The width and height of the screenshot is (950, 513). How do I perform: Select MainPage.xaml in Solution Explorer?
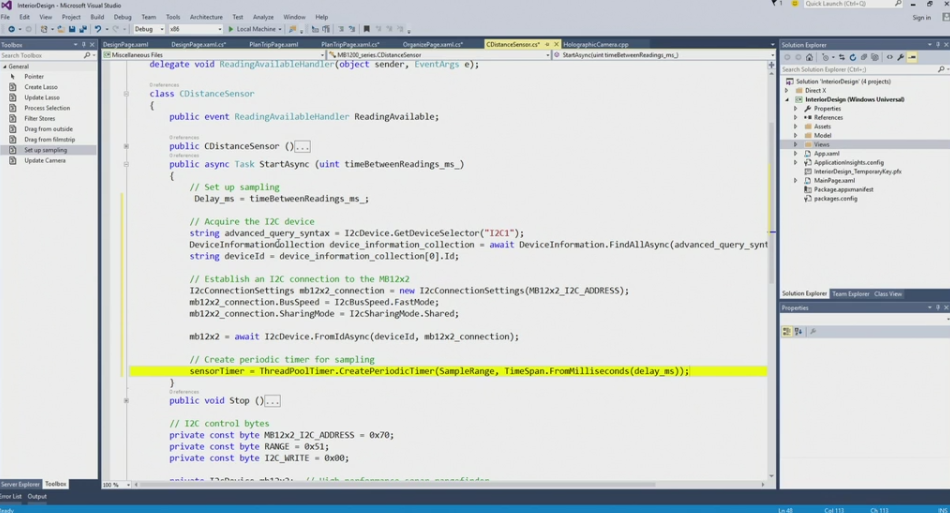(834, 180)
